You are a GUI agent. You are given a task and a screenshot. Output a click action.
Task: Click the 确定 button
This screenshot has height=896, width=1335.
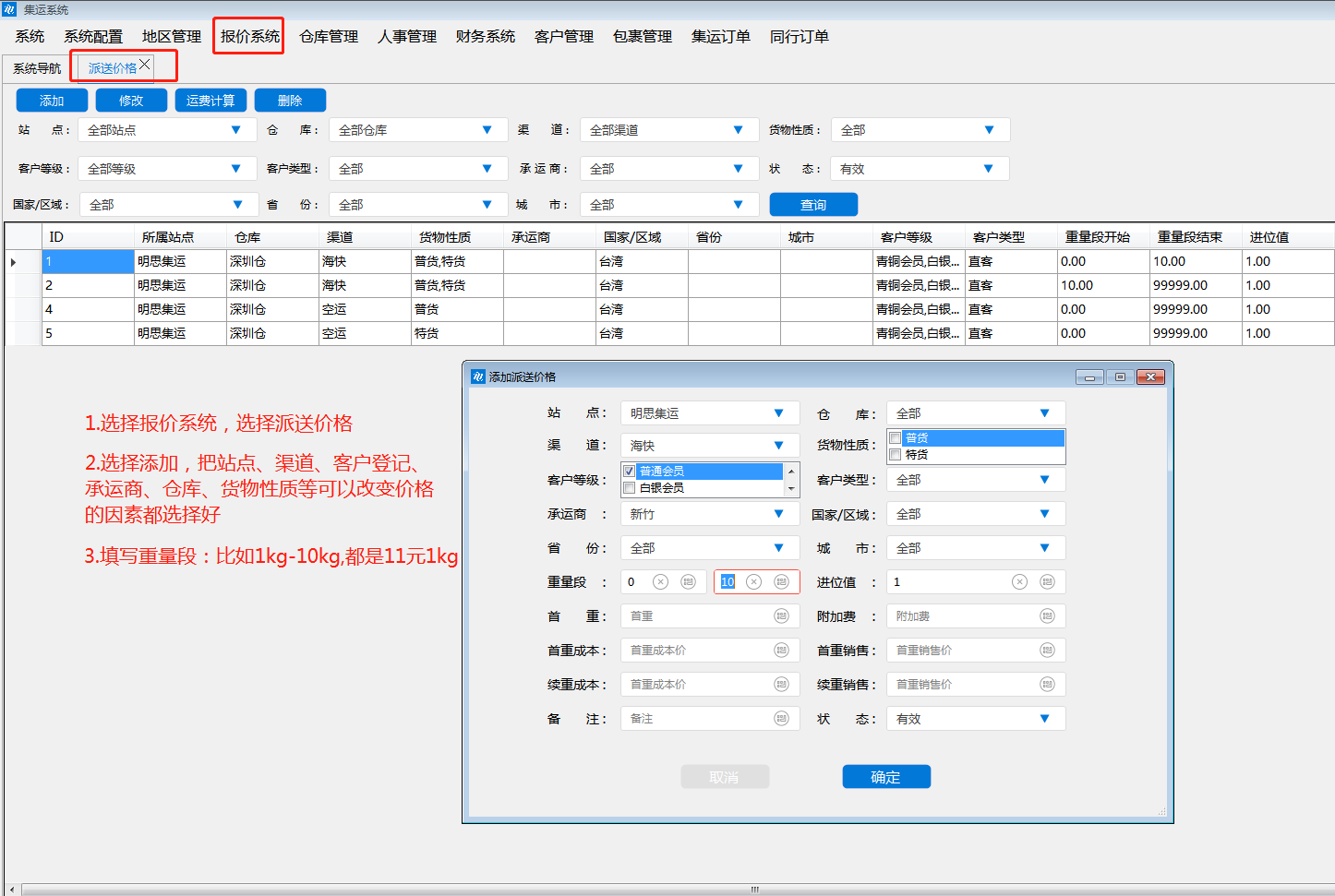[x=885, y=777]
